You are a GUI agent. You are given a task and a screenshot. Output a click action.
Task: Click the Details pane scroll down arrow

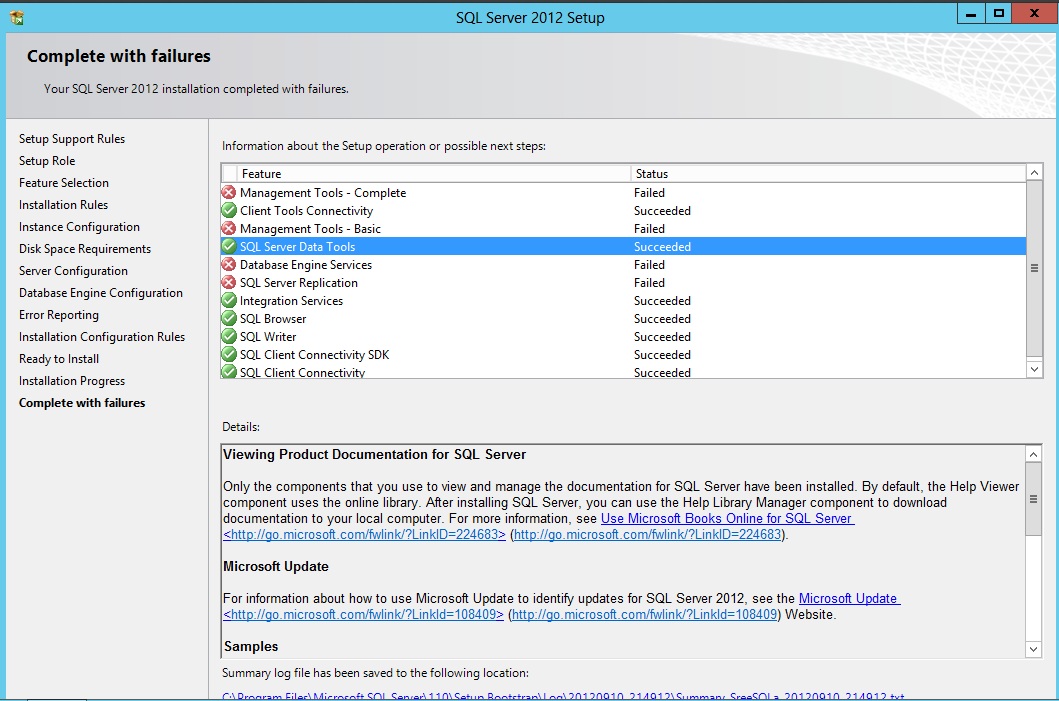pyautogui.click(x=1034, y=650)
